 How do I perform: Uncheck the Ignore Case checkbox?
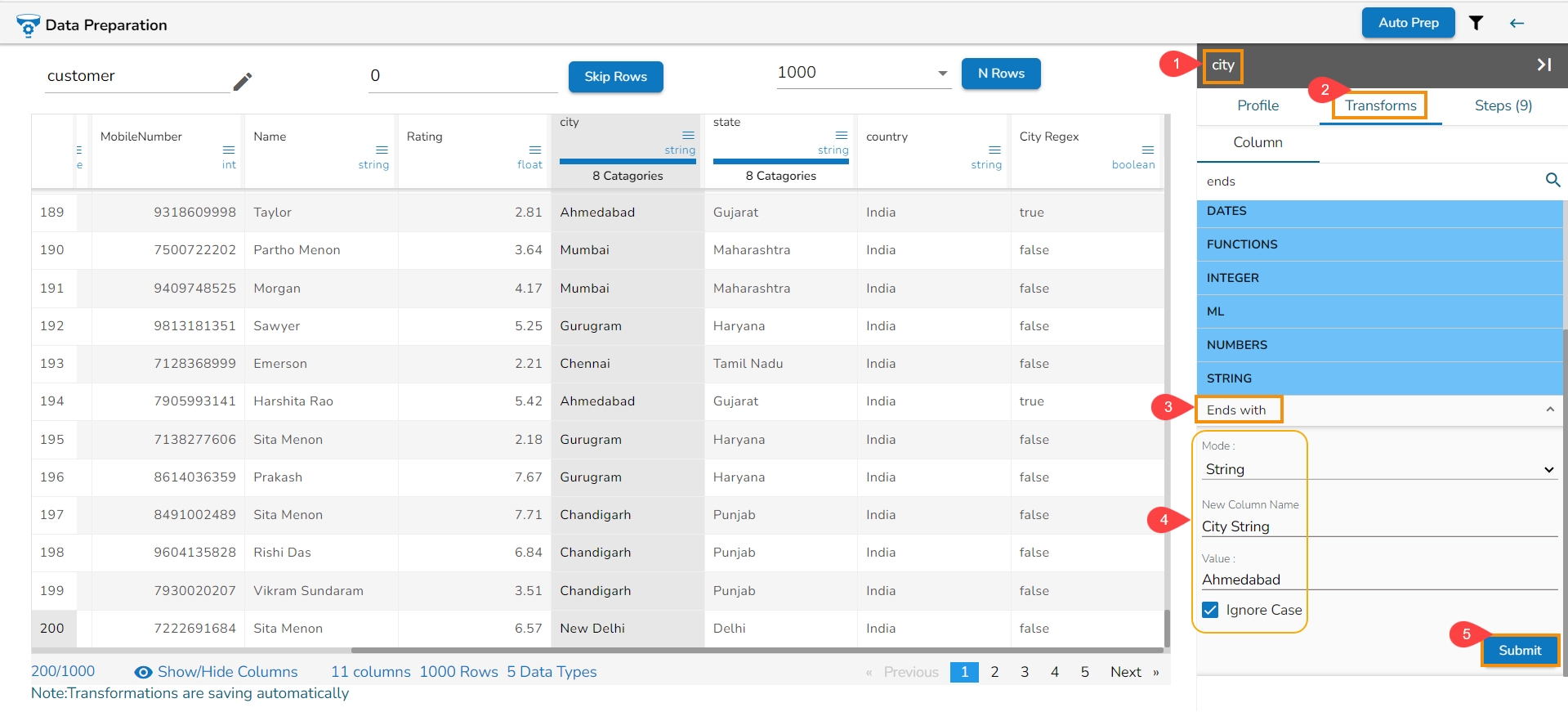(1211, 610)
